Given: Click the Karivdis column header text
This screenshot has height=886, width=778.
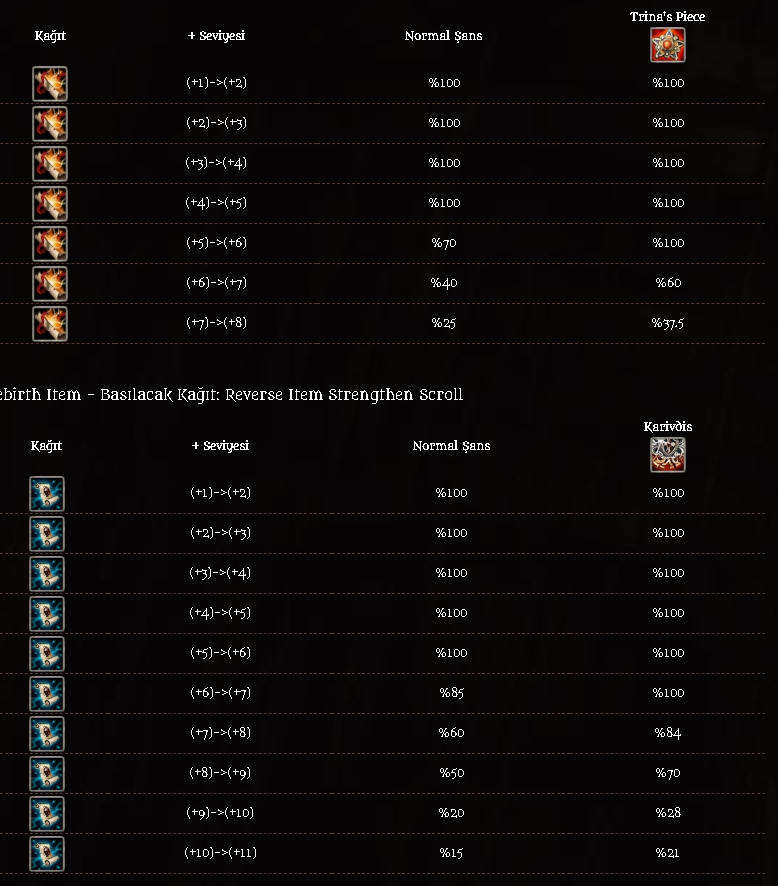Looking at the screenshot, I should pyautogui.click(x=668, y=427).
